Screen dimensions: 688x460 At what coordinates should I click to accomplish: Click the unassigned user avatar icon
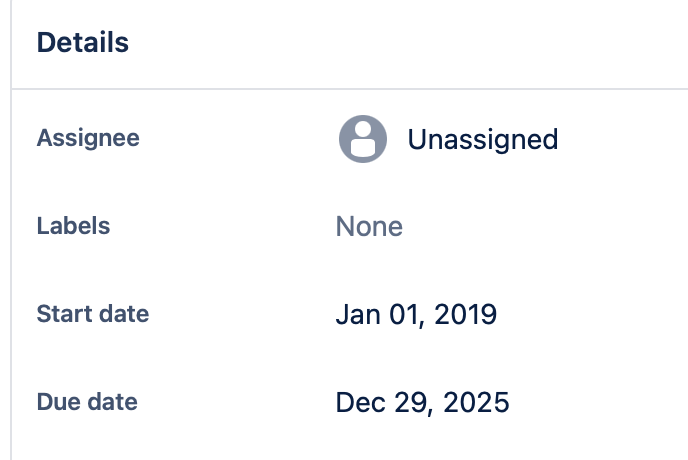pyautogui.click(x=363, y=139)
